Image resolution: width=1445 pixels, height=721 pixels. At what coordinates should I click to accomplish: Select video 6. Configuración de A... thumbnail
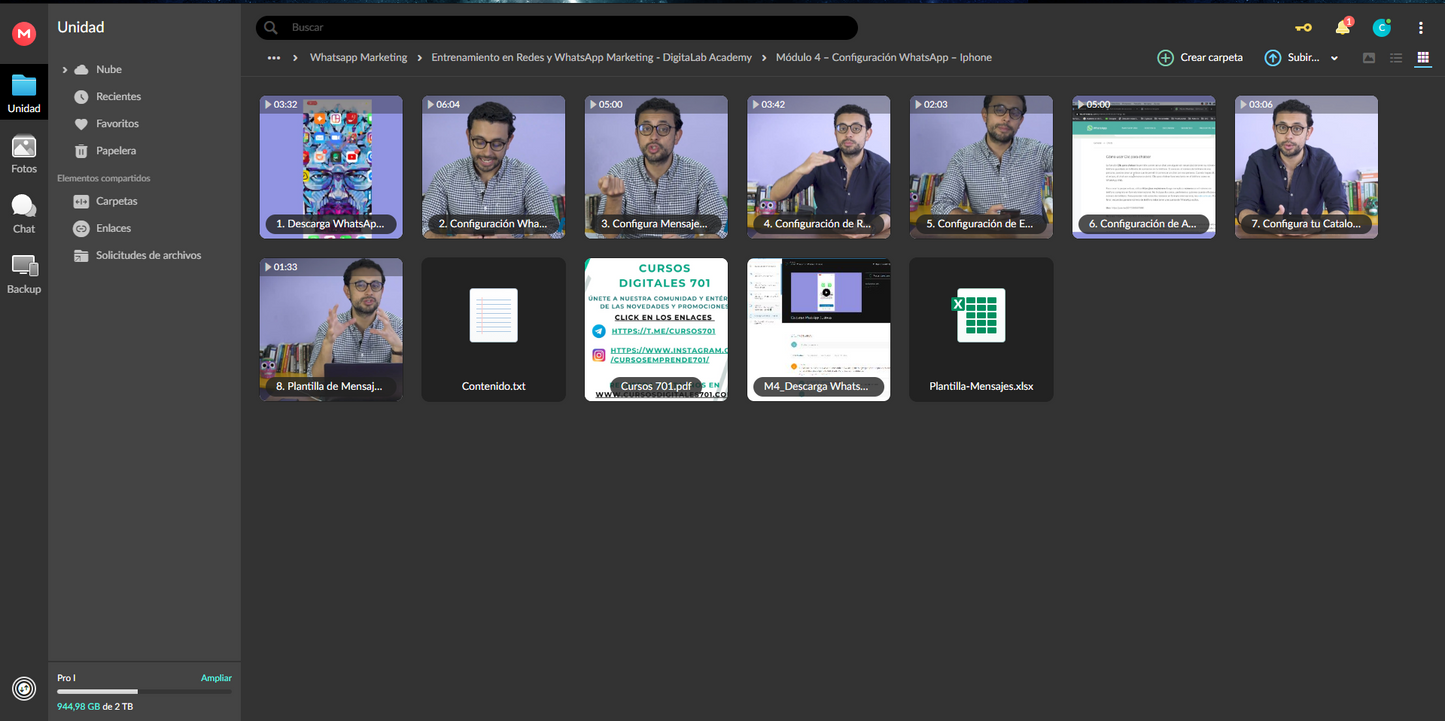[x=1144, y=167]
